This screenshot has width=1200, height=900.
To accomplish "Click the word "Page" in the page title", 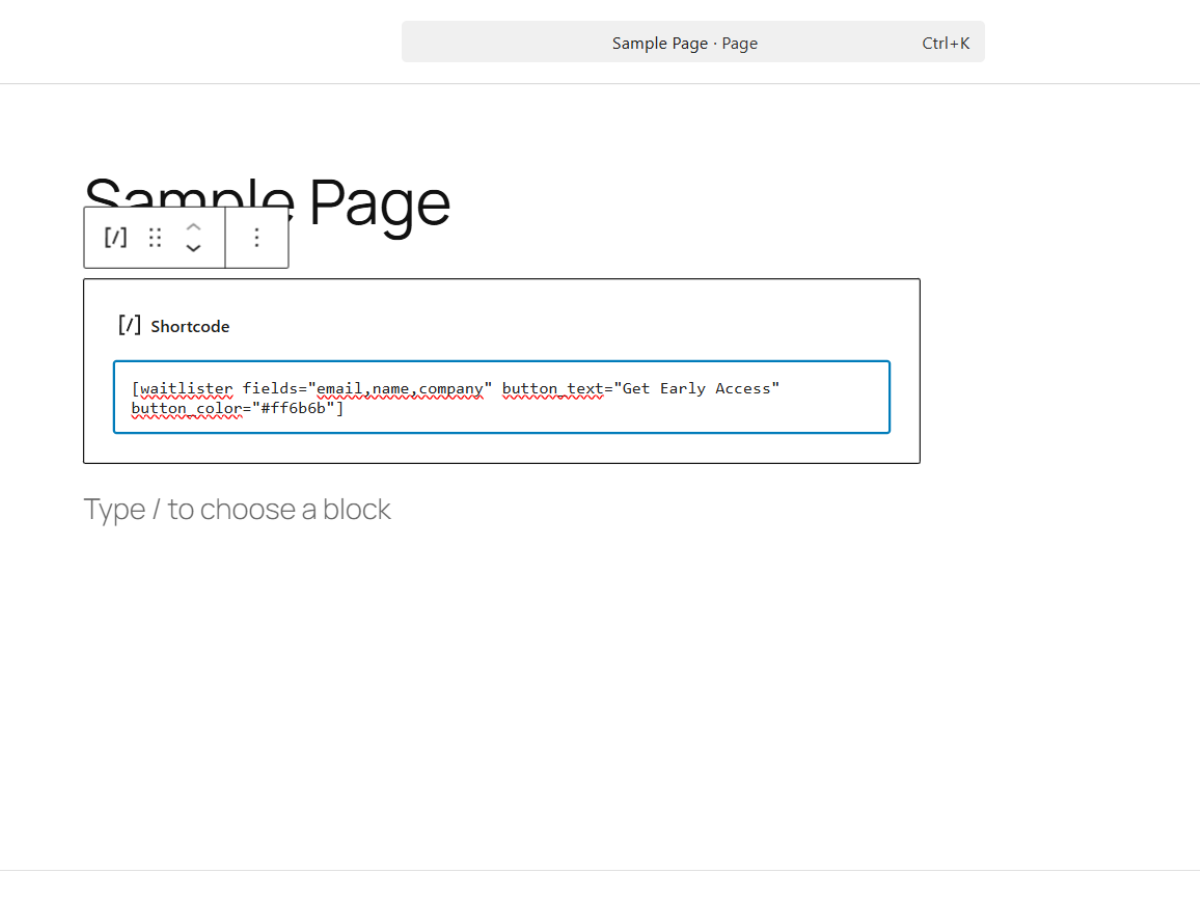I will [x=380, y=203].
